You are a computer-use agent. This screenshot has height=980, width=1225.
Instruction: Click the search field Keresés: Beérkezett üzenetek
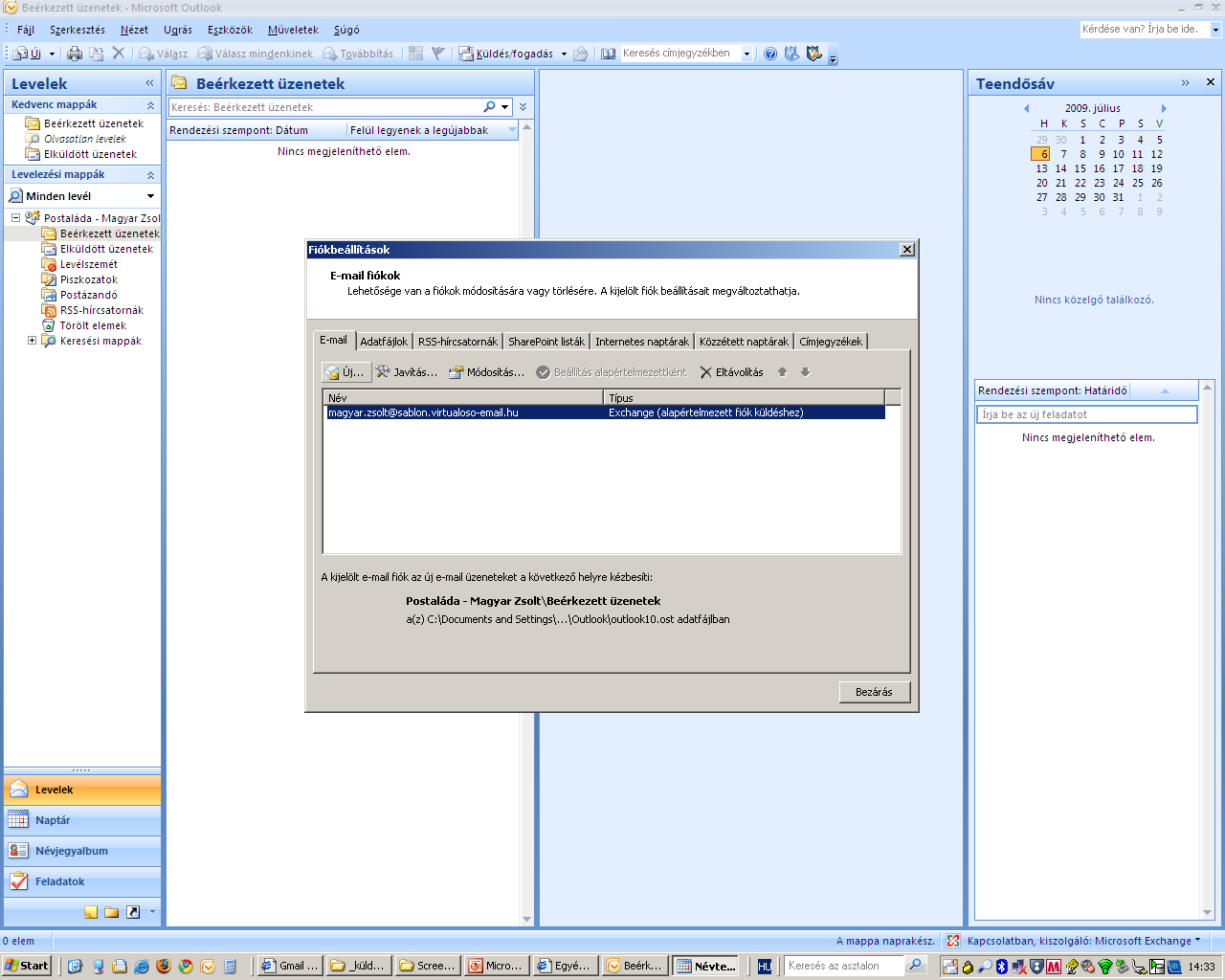(325, 107)
